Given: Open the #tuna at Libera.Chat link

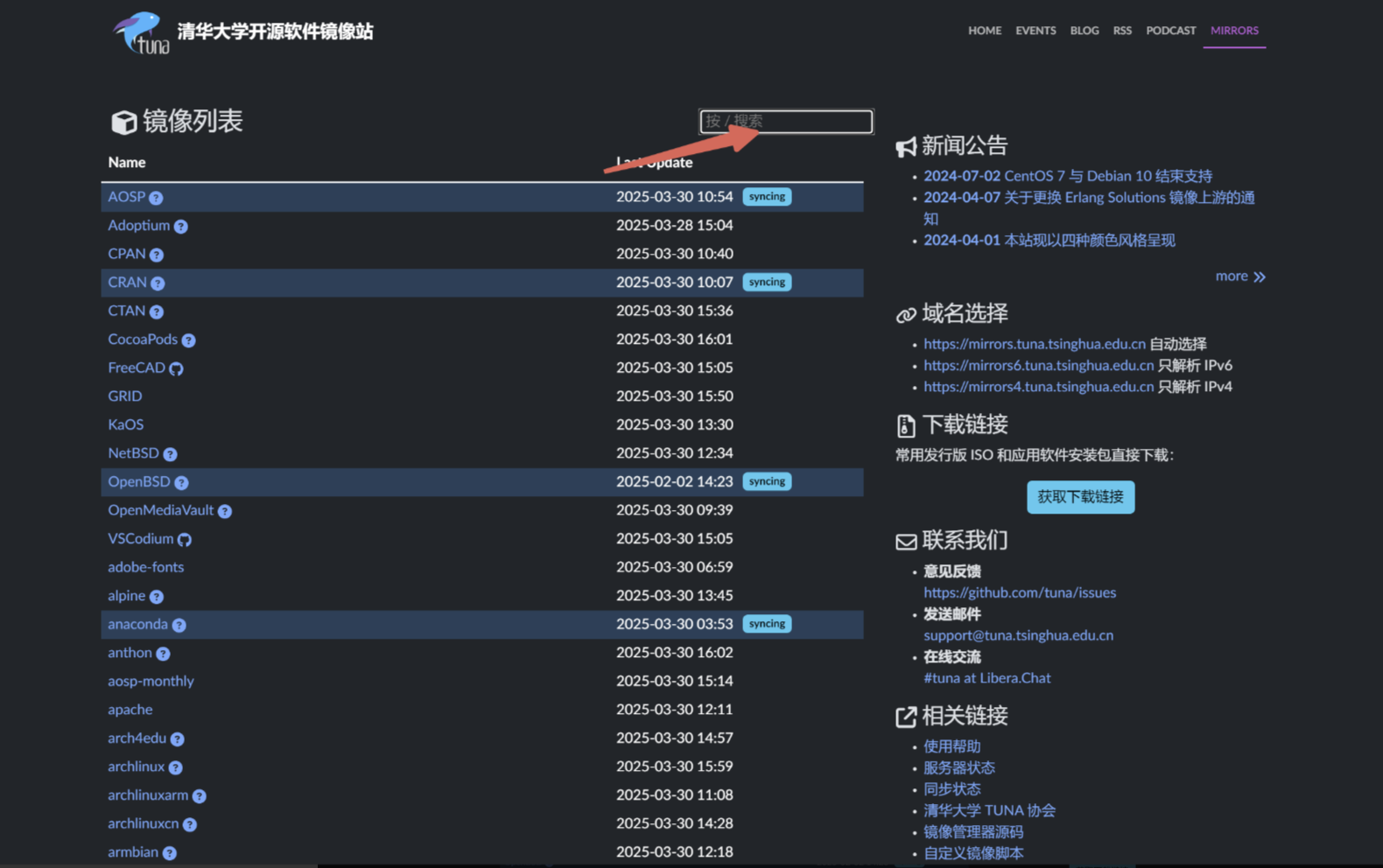Looking at the screenshot, I should [986, 678].
